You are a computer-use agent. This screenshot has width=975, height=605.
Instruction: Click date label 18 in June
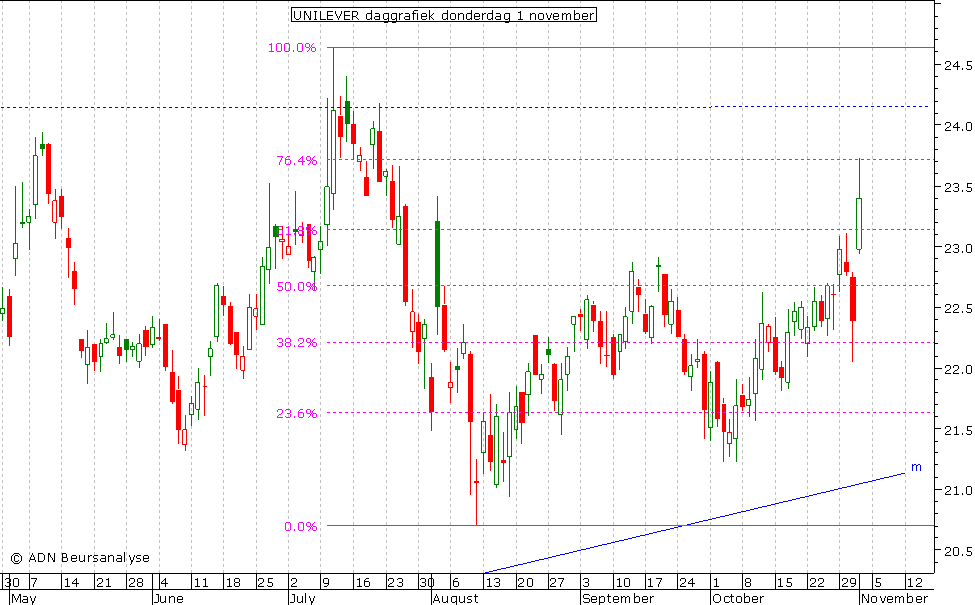point(233,583)
